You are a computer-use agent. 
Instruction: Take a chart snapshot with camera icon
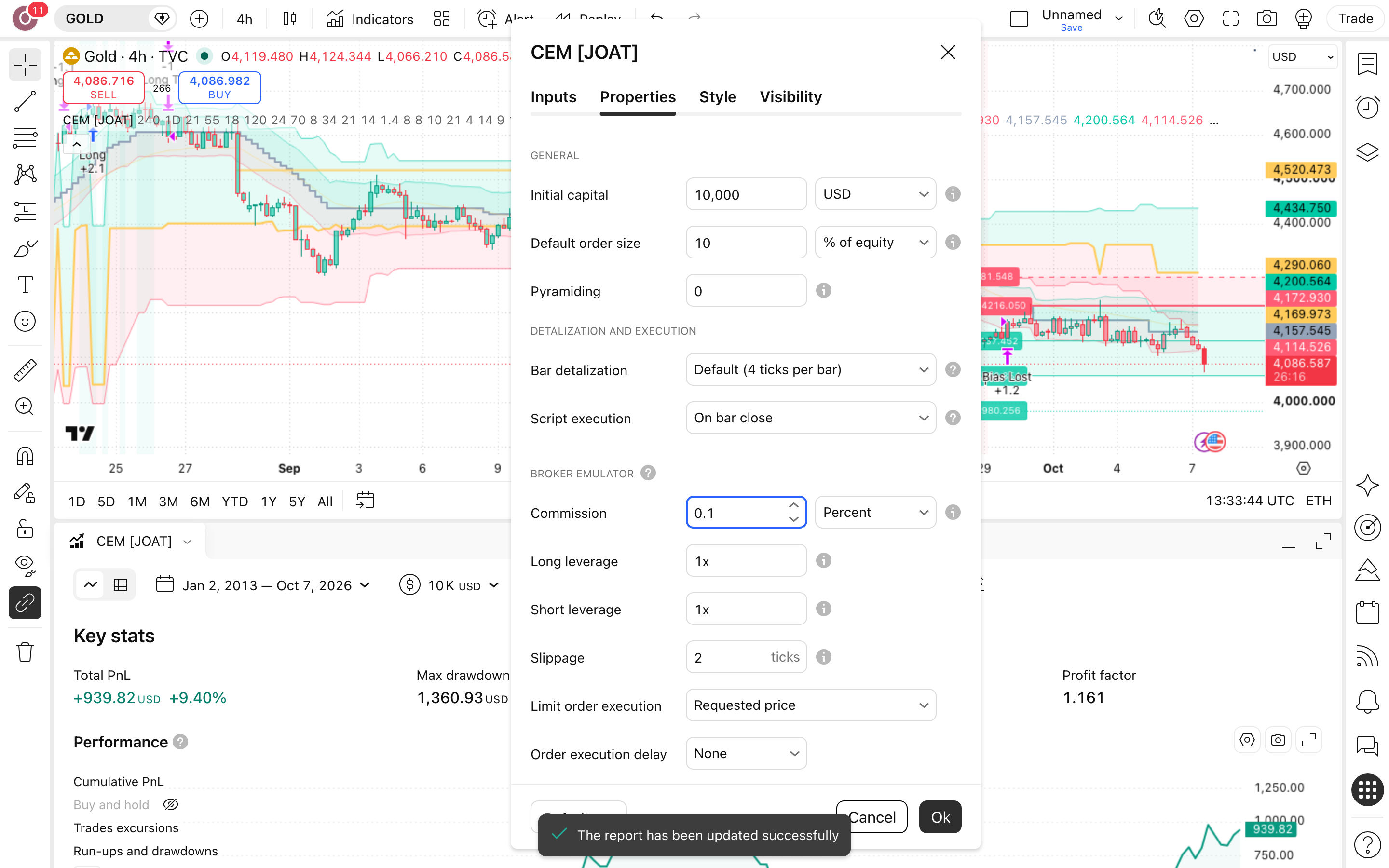(1267, 19)
